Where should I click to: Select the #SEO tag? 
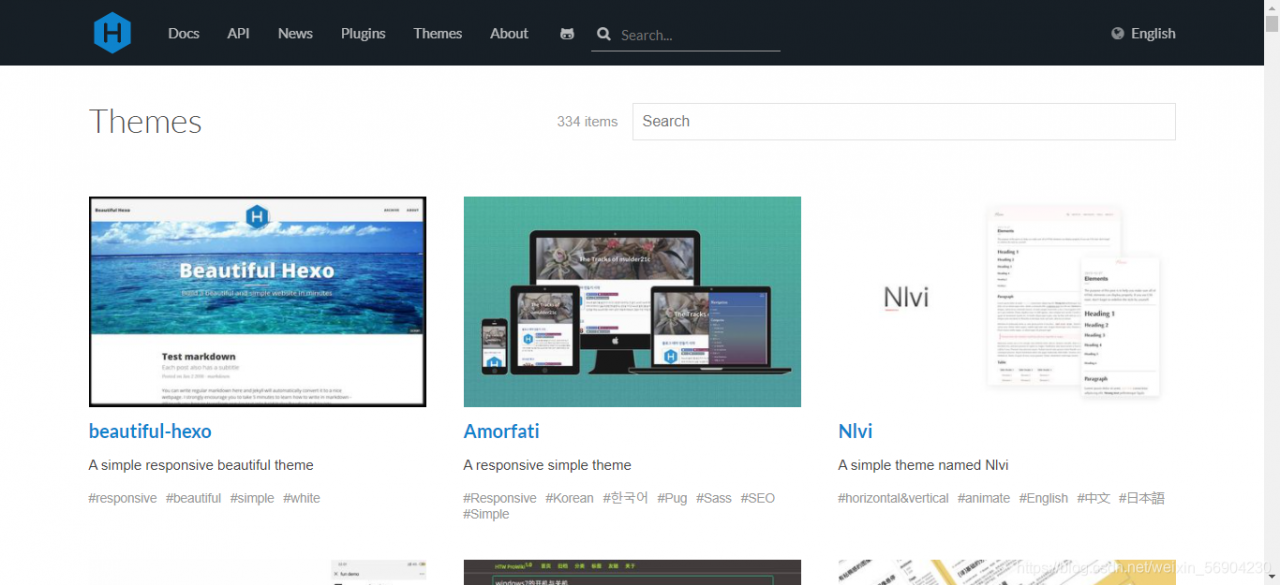758,498
